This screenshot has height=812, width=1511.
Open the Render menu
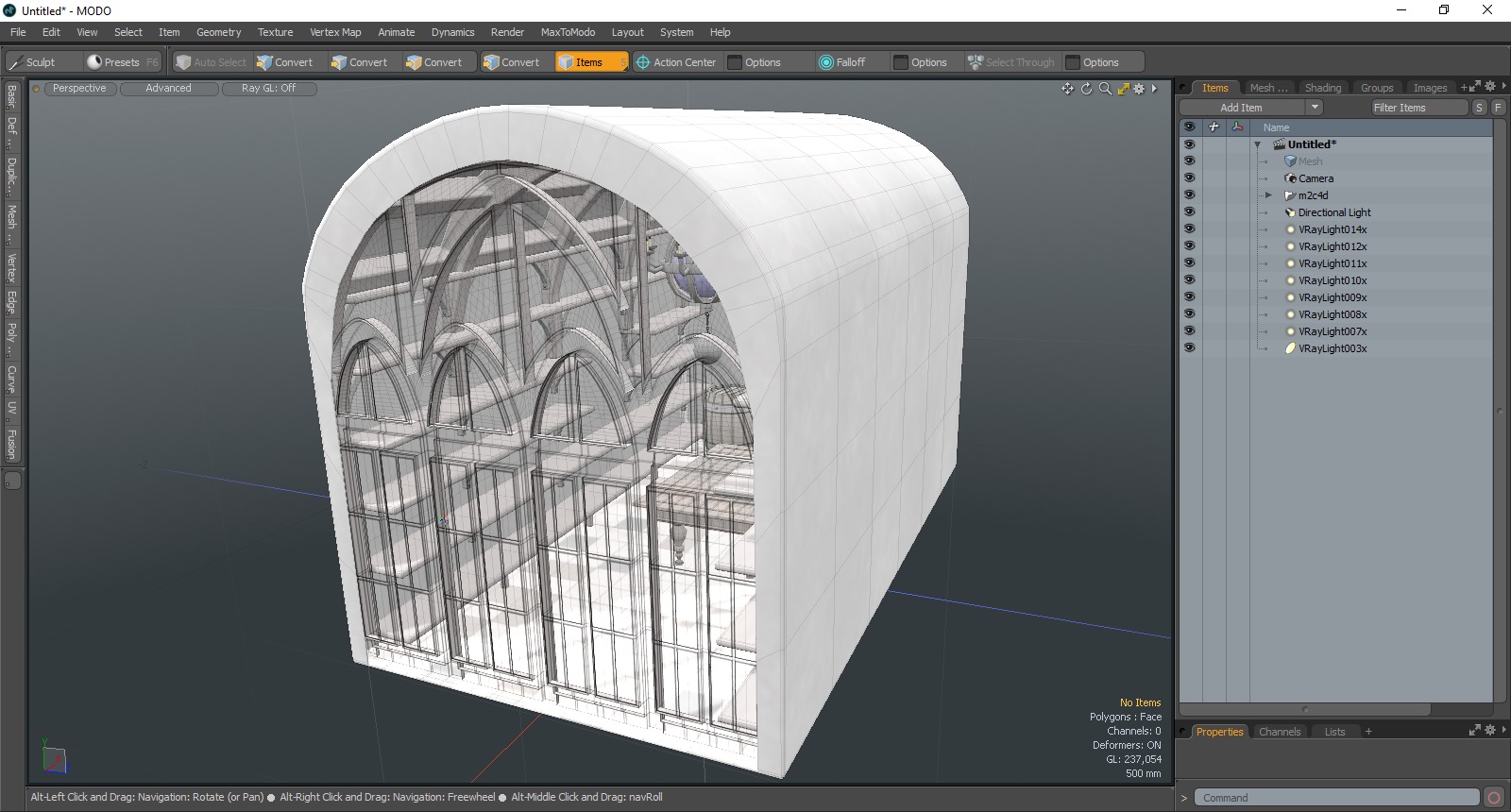[x=507, y=32]
